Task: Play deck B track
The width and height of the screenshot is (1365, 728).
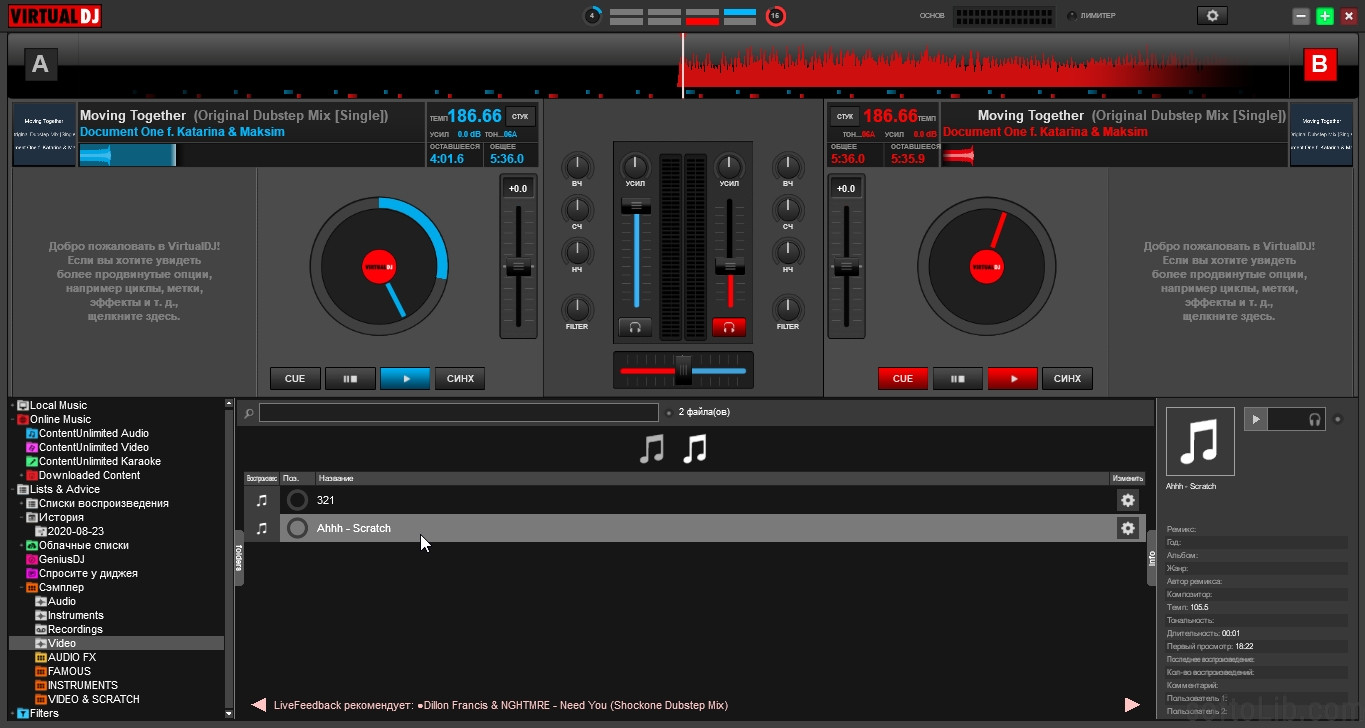Action: click(x=1013, y=379)
